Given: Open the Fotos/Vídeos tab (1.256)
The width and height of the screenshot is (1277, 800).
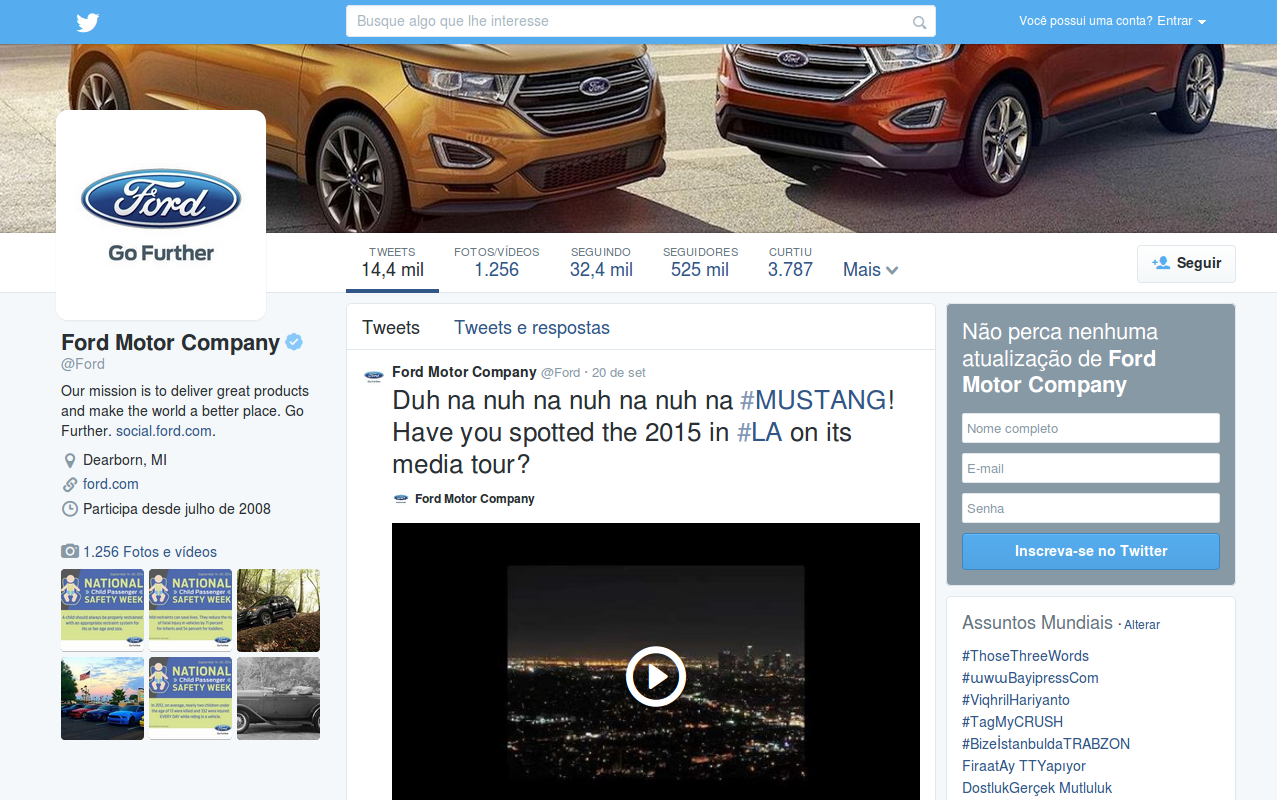Looking at the screenshot, I should [496, 262].
